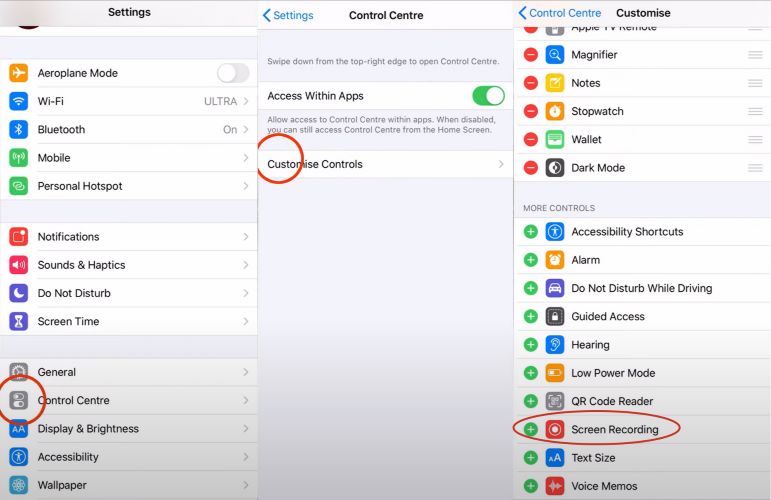Tap the Wallpaper icon
The height and width of the screenshot is (500, 771).
[19, 485]
